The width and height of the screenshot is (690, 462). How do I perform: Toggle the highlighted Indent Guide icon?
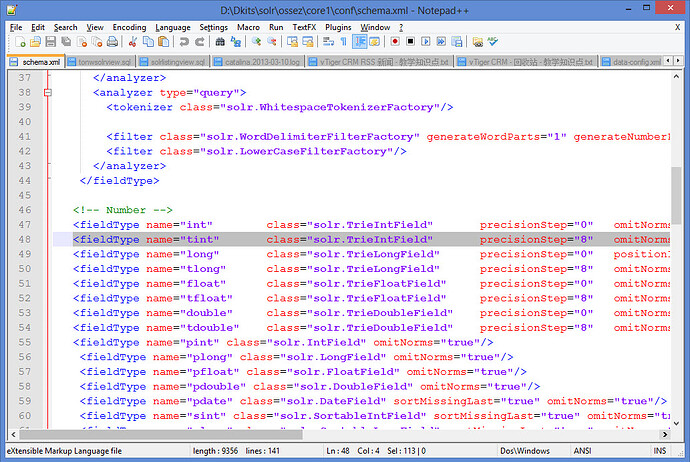tap(360, 42)
